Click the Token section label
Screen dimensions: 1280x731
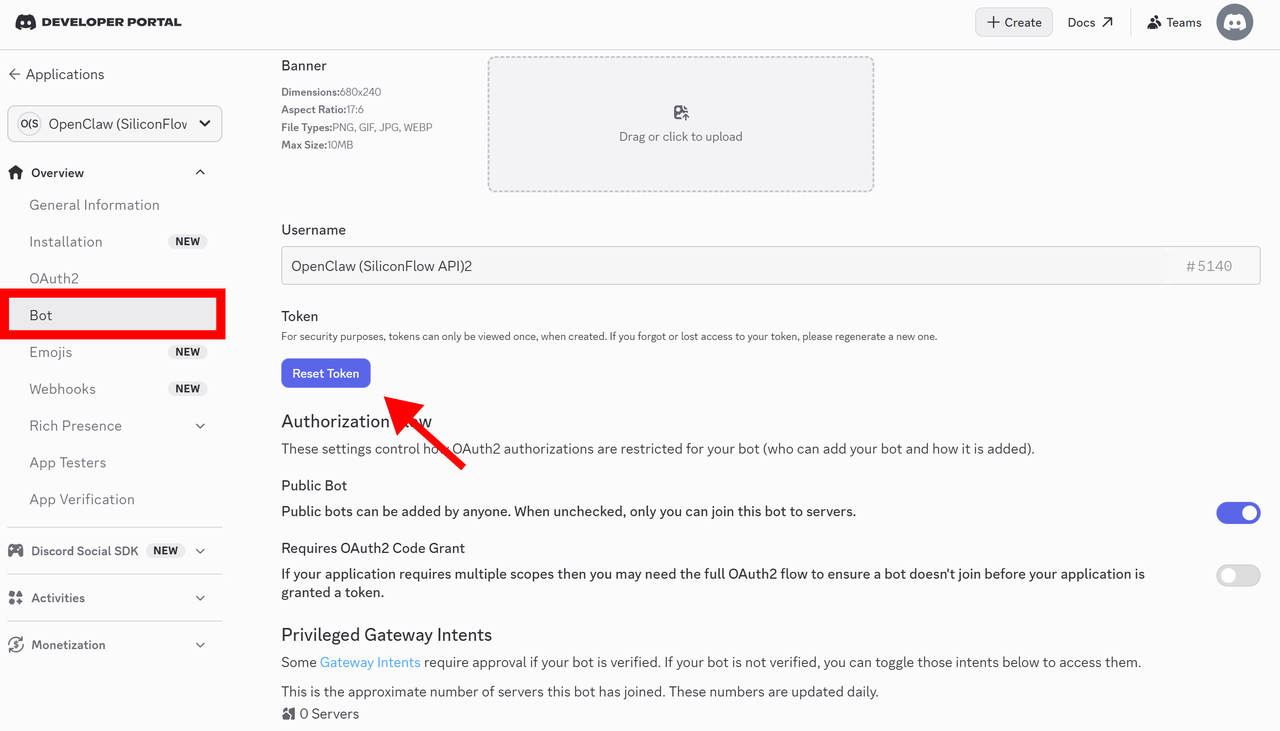[300, 316]
